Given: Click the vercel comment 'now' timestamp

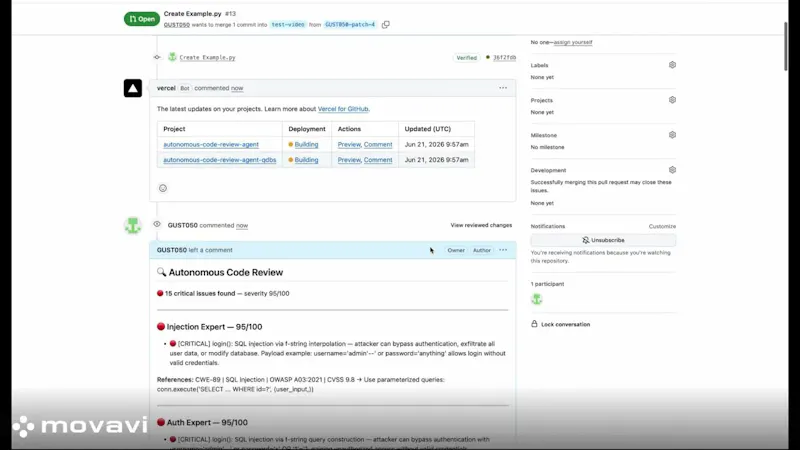Looking at the screenshot, I should (x=237, y=88).
